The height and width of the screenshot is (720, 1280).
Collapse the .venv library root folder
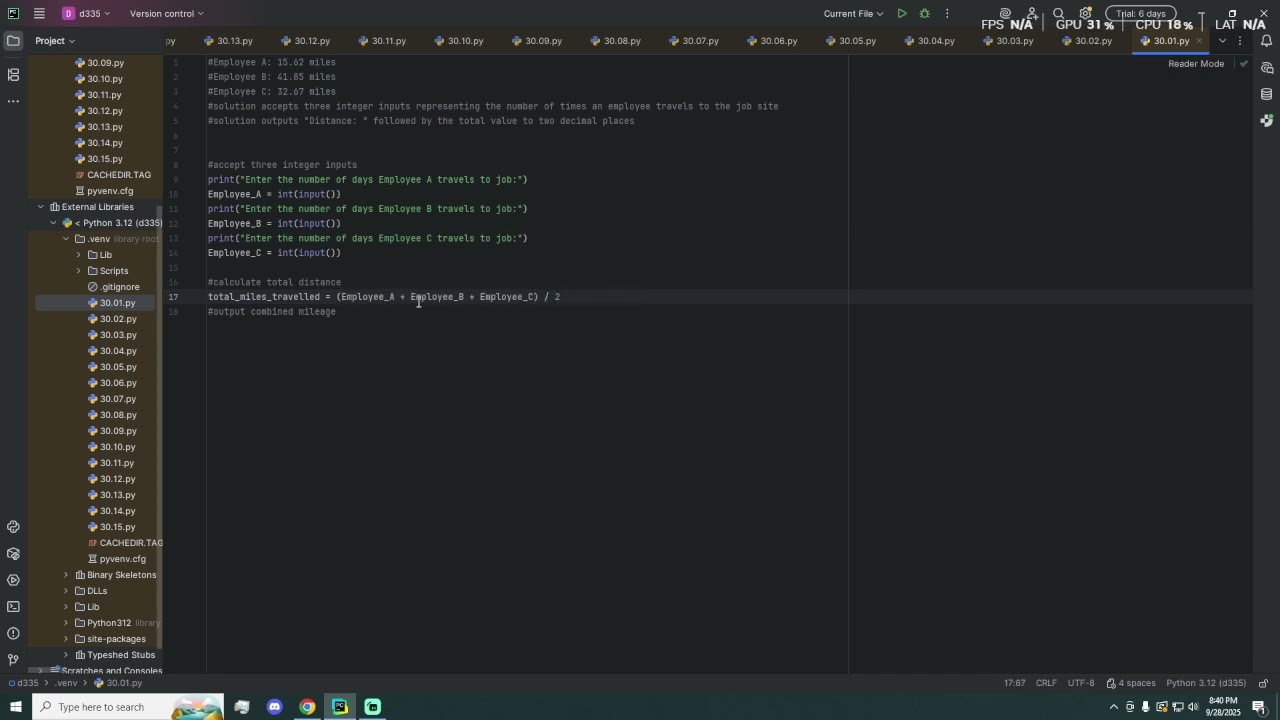point(66,239)
